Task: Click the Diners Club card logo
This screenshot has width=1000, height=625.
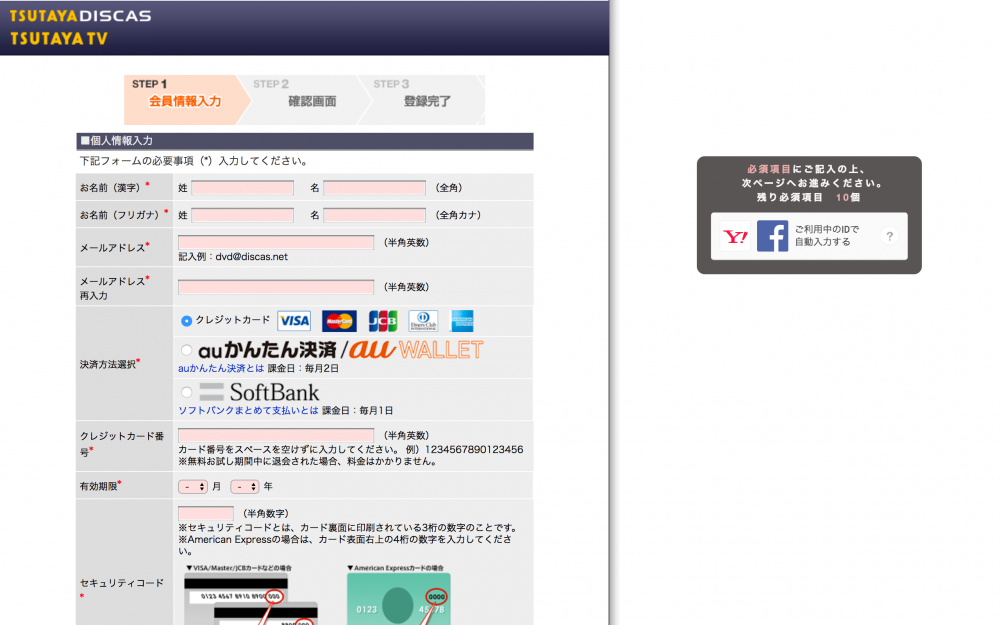Action: tap(423, 321)
